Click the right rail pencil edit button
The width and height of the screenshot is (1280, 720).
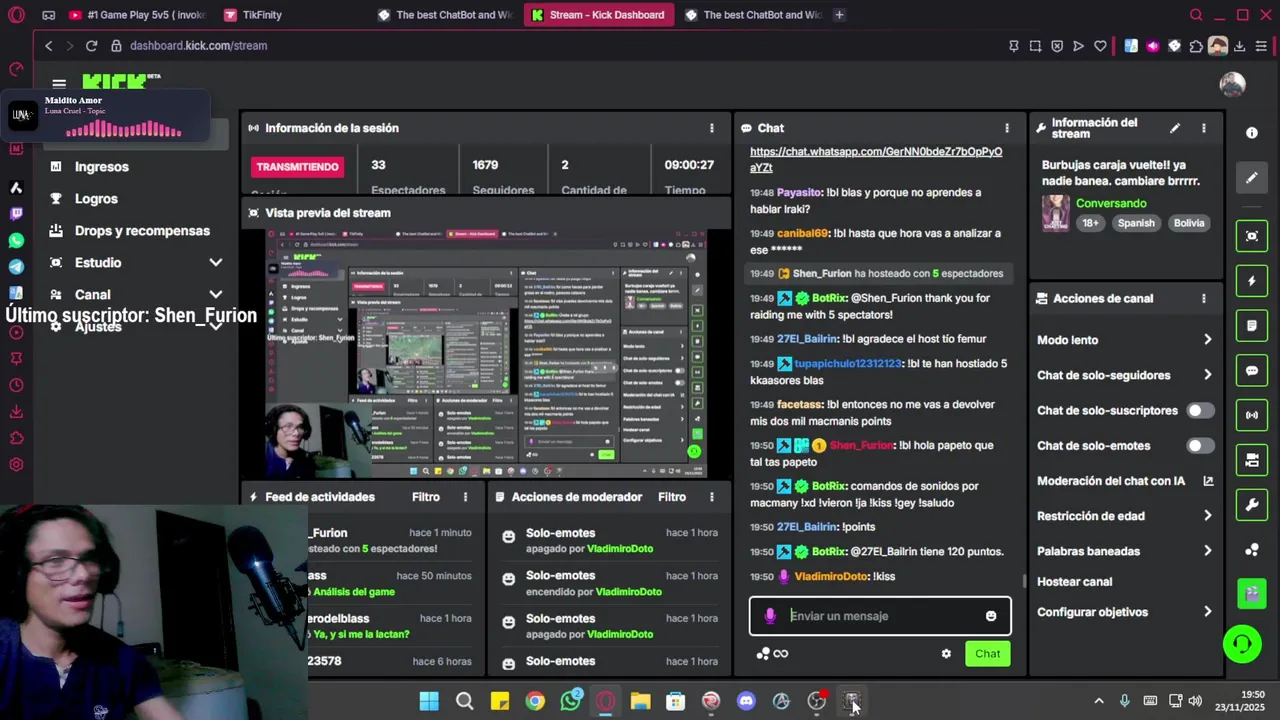point(1251,178)
